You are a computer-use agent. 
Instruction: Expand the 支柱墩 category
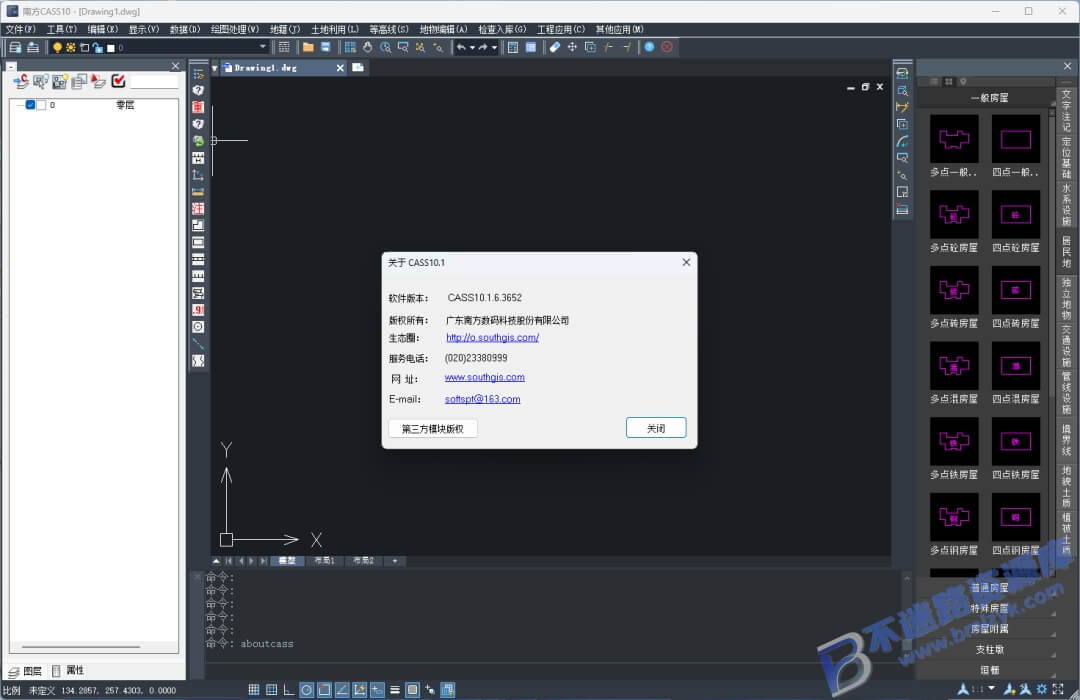[x=989, y=650]
